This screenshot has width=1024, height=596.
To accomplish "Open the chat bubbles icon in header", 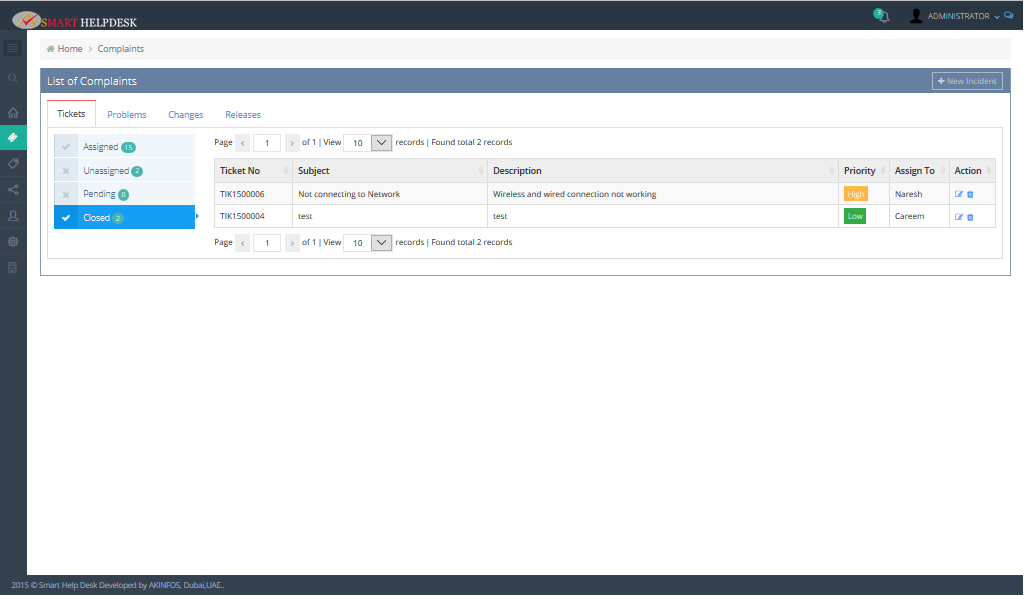I will pyautogui.click(x=1008, y=16).
